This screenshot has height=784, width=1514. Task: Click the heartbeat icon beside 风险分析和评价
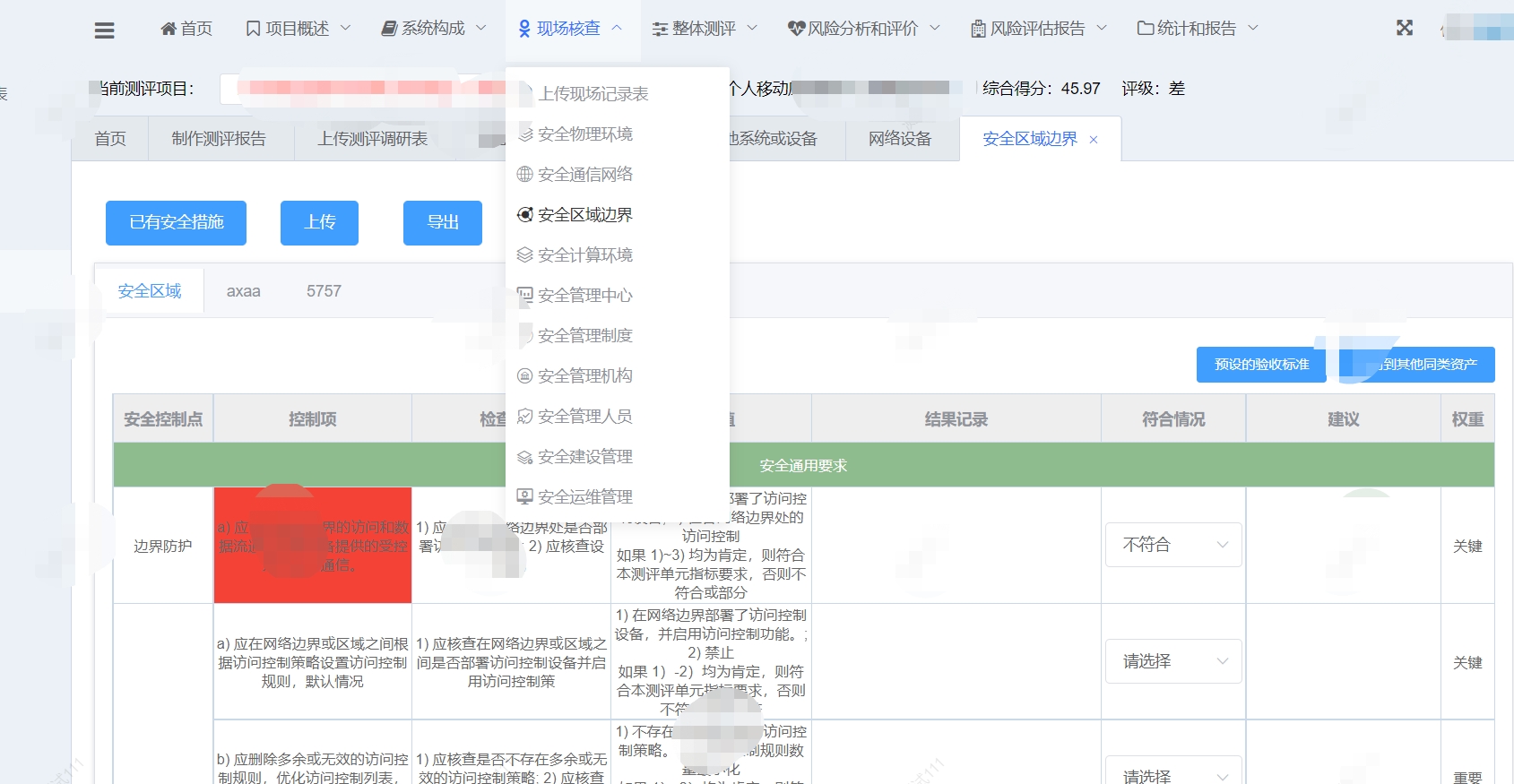(796, 29)
